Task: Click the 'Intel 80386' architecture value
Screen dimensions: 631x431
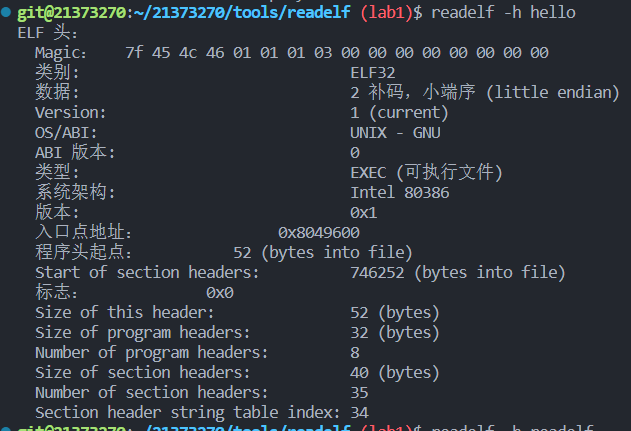Action: (x=400, y=193)
